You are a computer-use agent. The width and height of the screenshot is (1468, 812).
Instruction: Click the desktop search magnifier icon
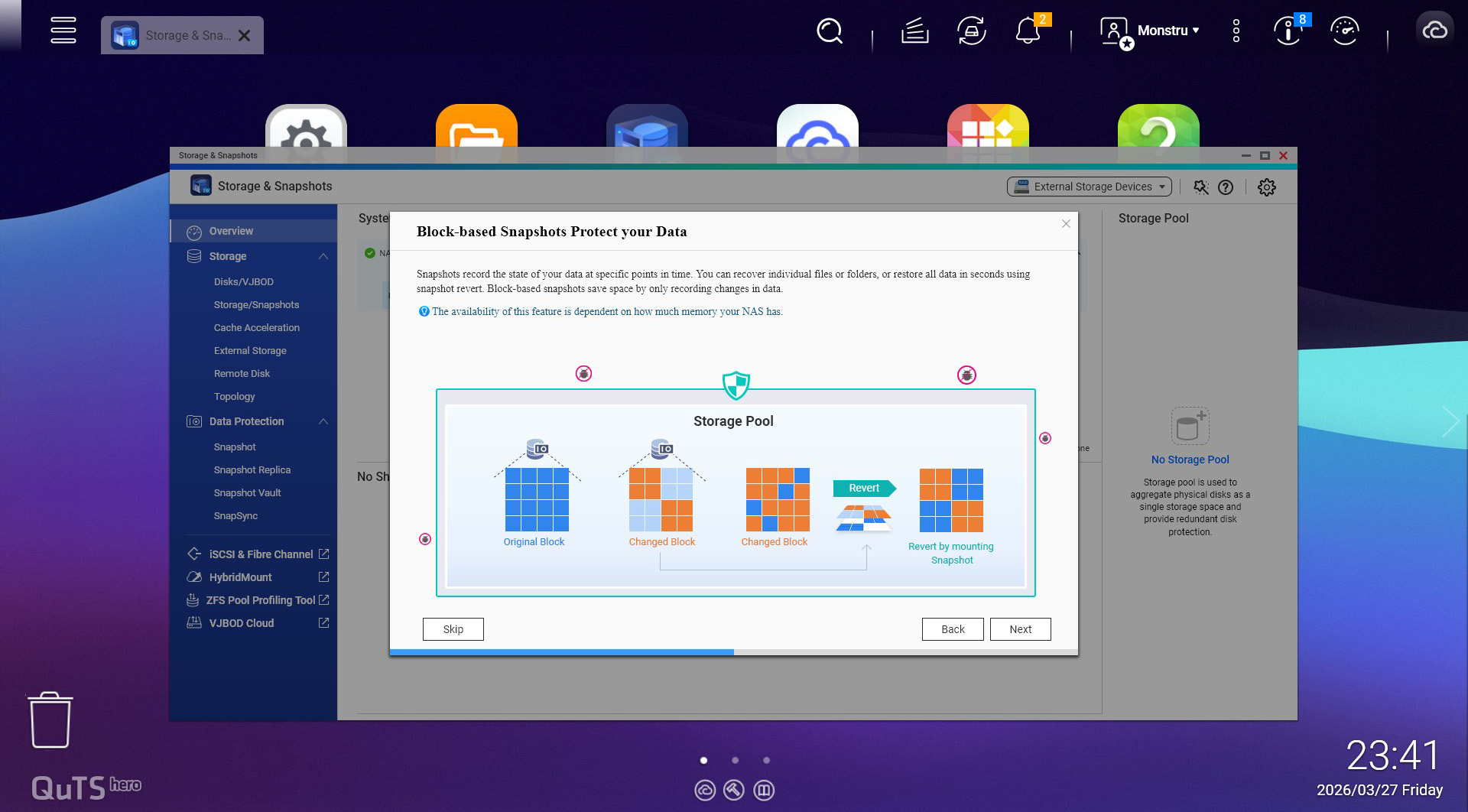(x=829, y=31)
